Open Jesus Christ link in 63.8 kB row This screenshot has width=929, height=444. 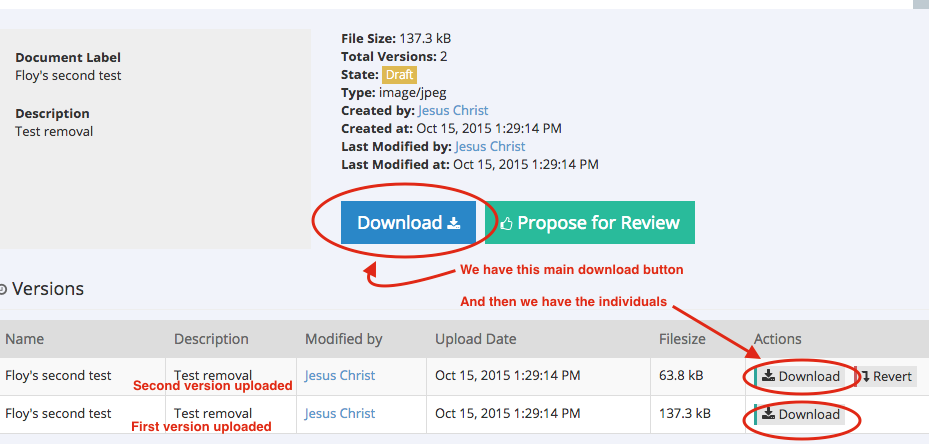tap(340, 375)
